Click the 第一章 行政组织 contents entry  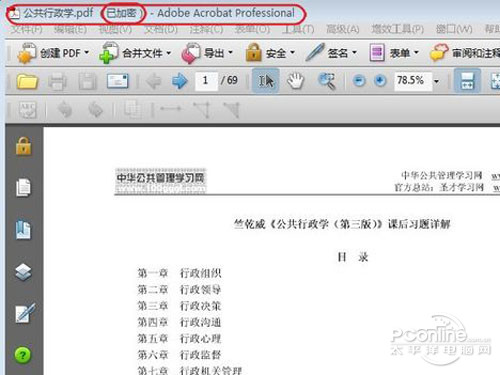[x=179, y=273]
